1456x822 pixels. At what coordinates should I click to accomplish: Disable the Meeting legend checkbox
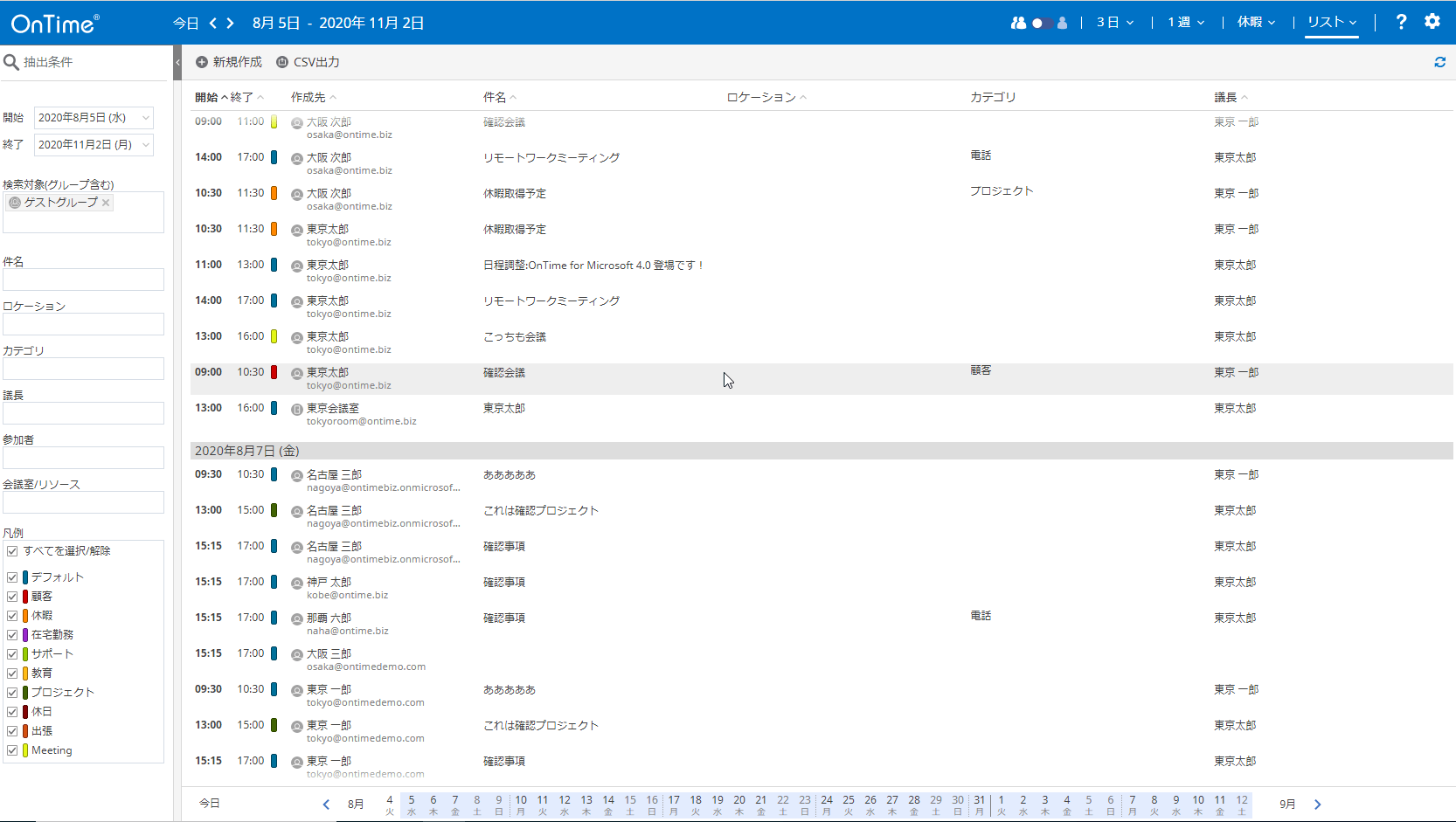tap(12, 750)
